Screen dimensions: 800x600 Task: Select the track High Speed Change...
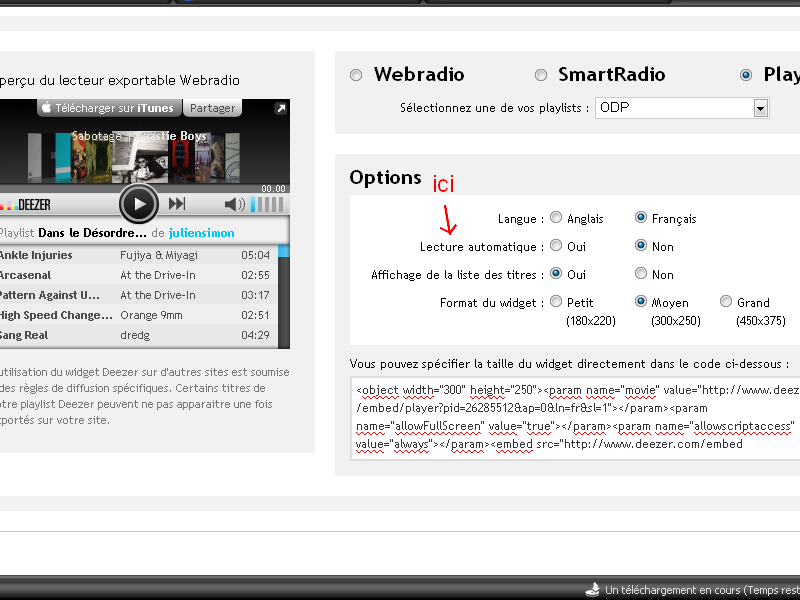pos(56,315)
